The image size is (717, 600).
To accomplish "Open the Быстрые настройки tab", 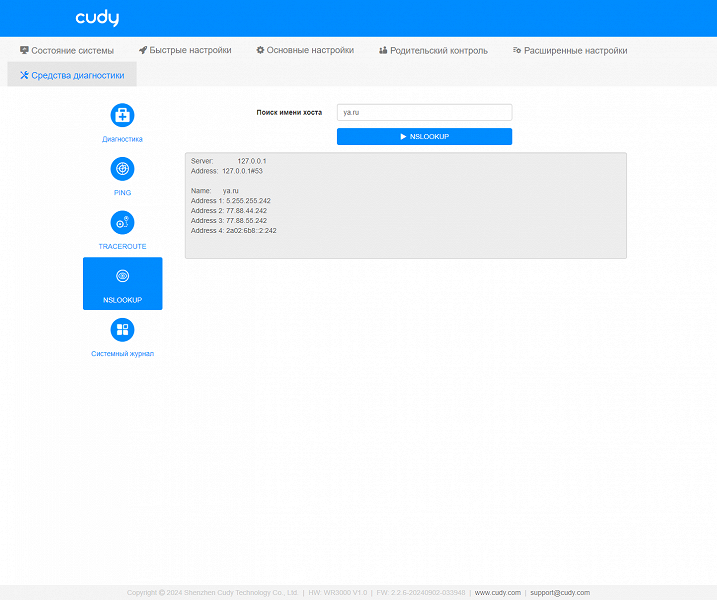I will point(185,50).
